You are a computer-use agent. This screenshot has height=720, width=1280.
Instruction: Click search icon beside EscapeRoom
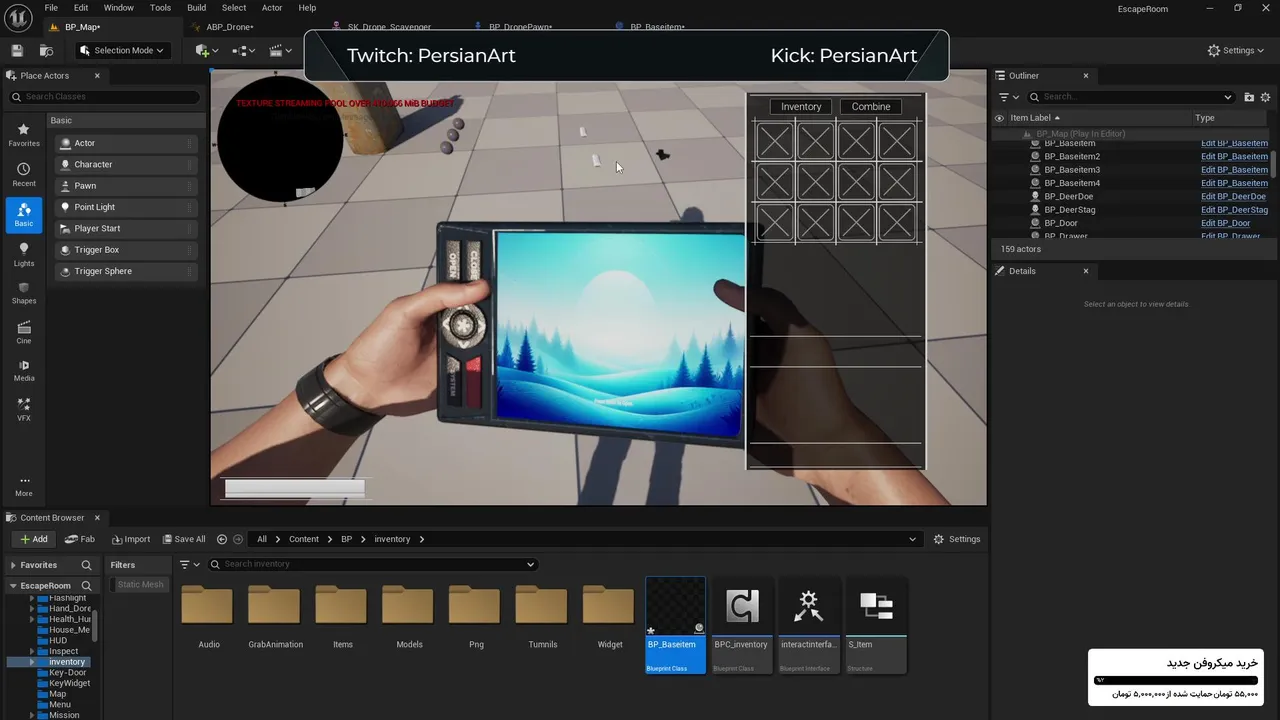pos(87,586)
